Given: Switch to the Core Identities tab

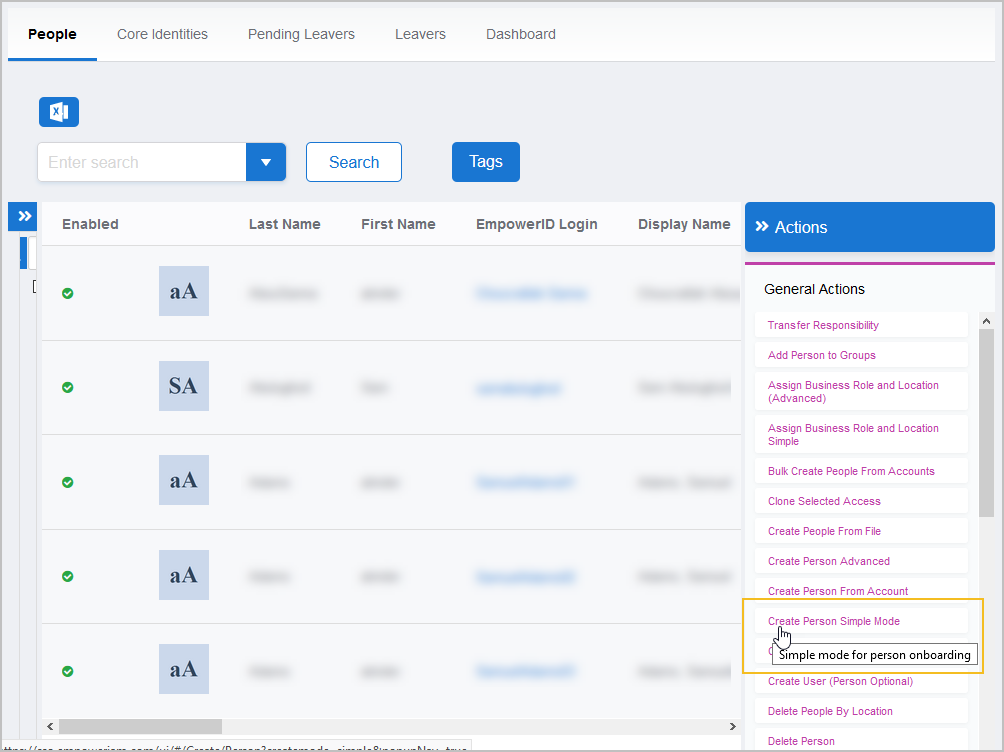Looking at the screenshot, I should tap(162, 34).
